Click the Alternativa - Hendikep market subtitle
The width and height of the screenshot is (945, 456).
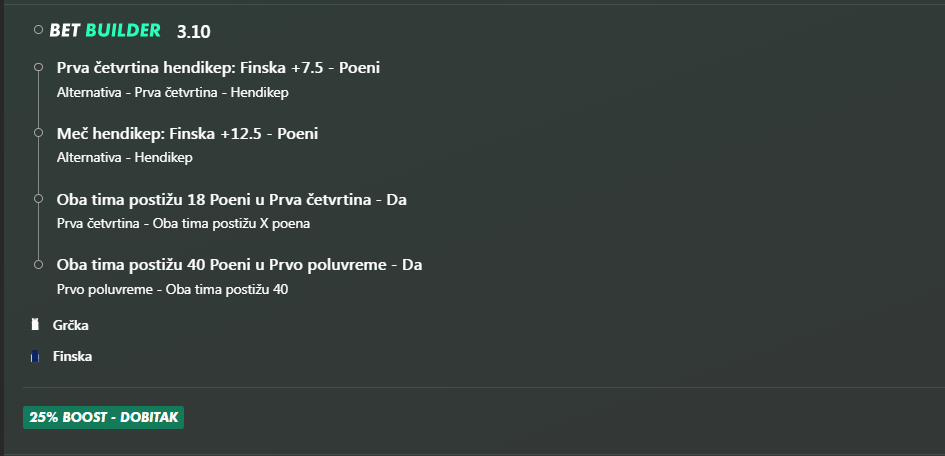point(125,158)
